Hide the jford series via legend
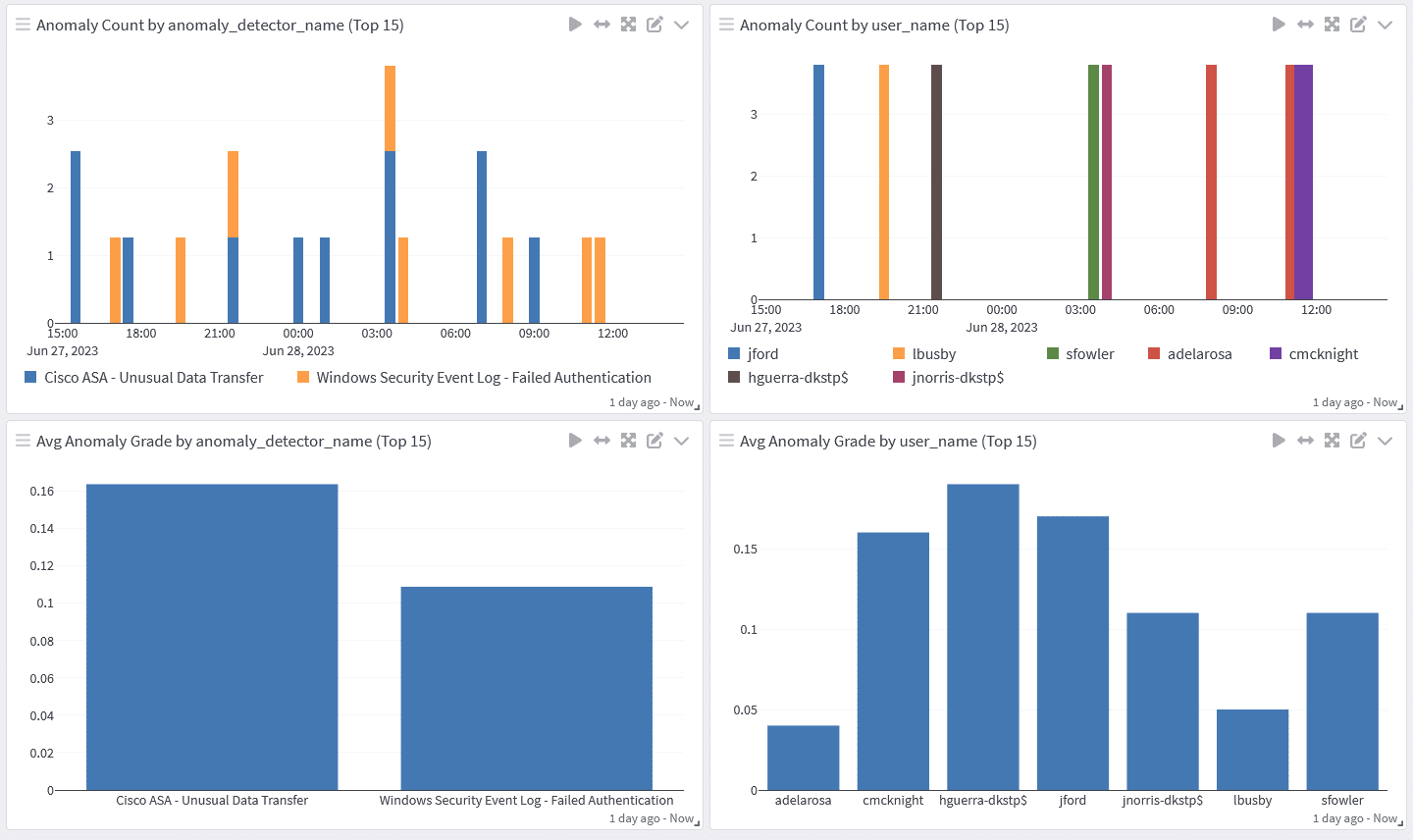 (x=761, y=354)
